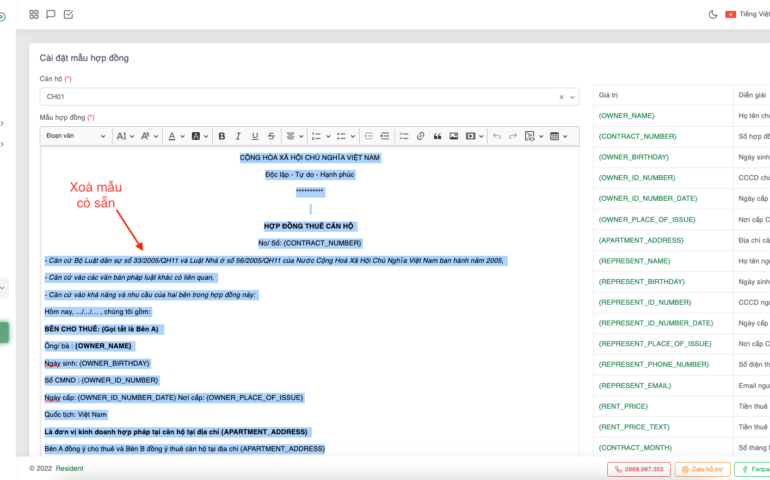Open the checkbox tasks icon in header
This screenshot has height=480, width=770.
[68, 14]
